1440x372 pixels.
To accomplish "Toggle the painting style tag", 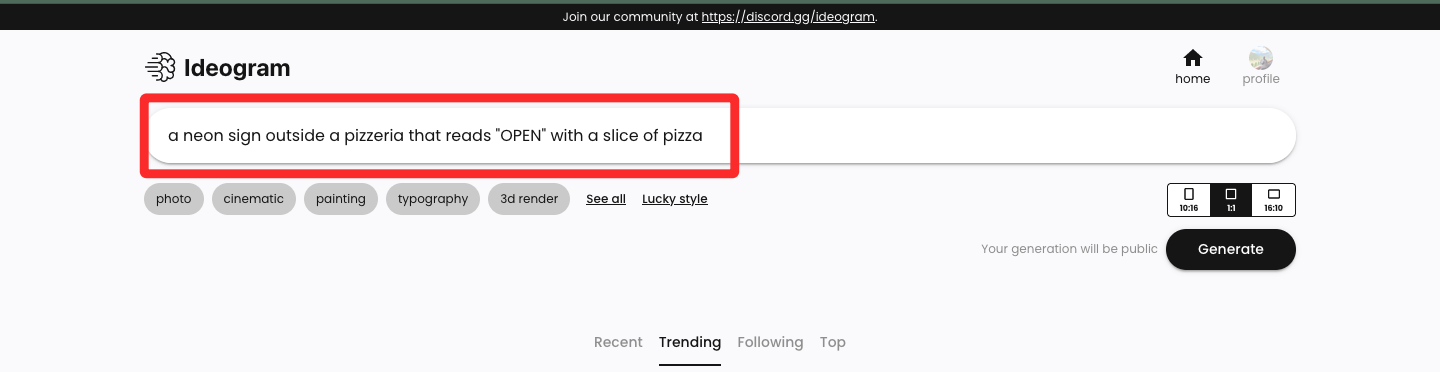I will pyautogui.click(x=341, y=199).
